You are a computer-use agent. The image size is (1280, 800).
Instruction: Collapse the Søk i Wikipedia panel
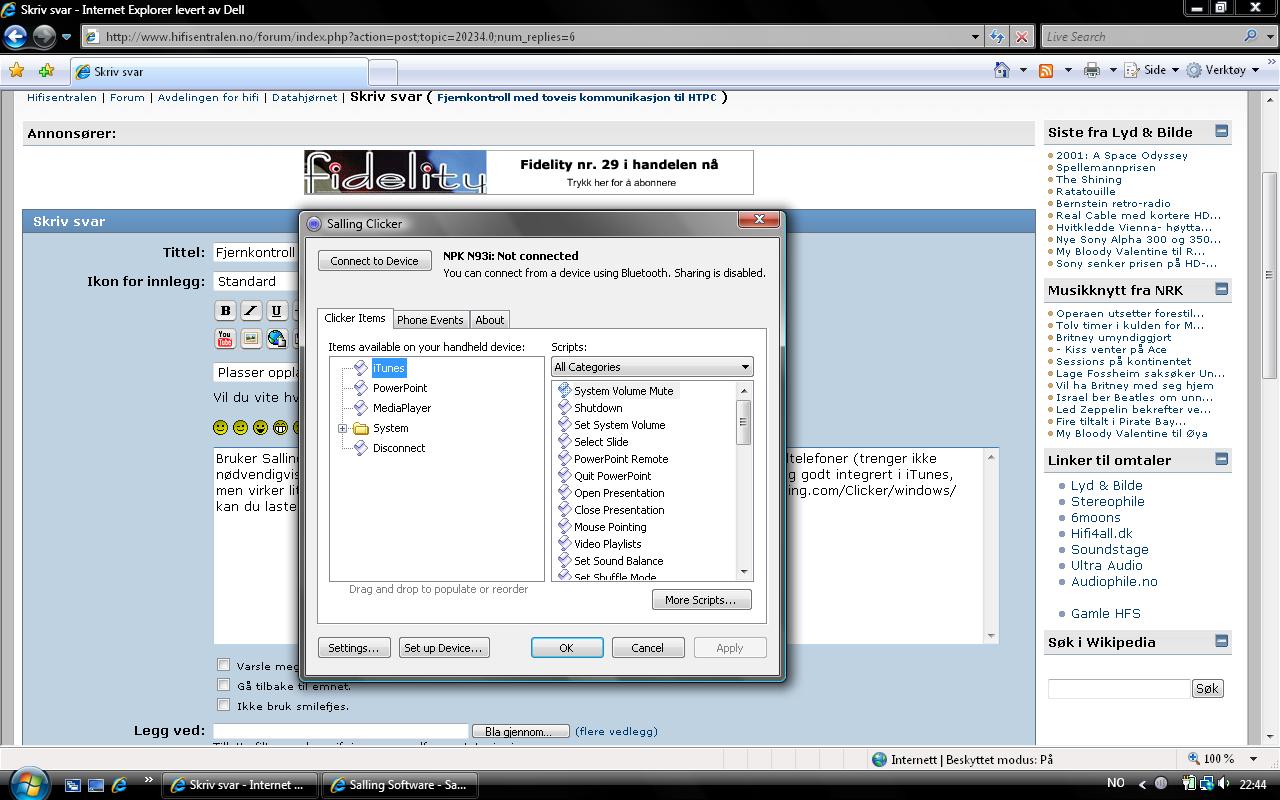click(x=1221, y=641)
